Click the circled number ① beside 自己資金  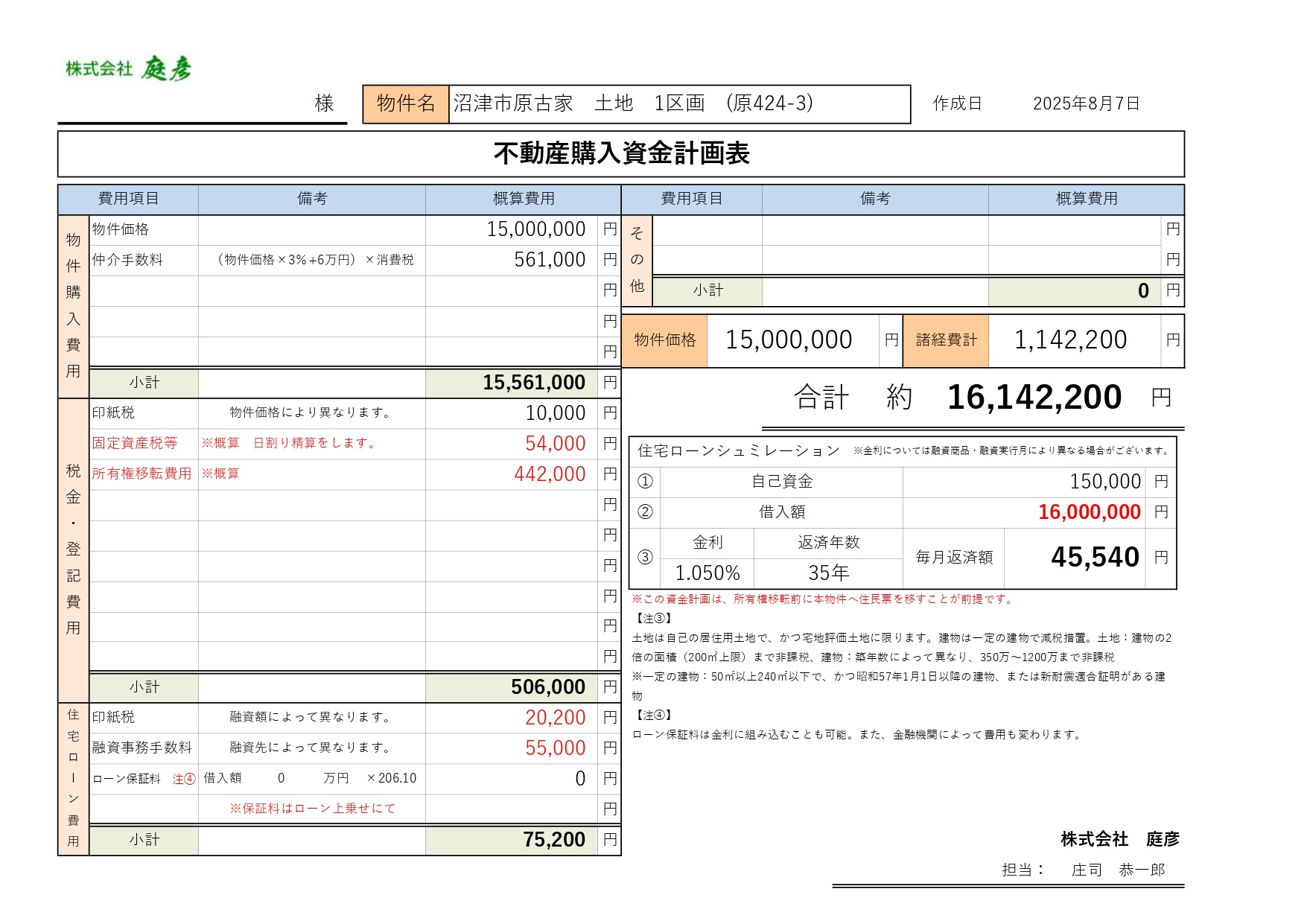pos(645,482)
